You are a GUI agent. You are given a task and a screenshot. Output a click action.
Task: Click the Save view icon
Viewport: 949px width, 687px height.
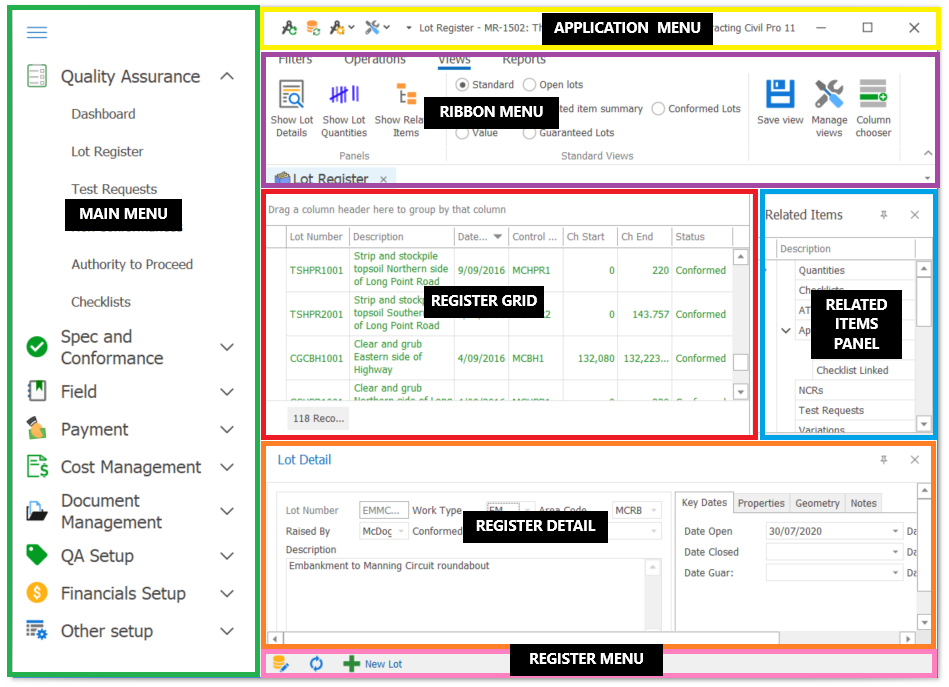[780, 95]
